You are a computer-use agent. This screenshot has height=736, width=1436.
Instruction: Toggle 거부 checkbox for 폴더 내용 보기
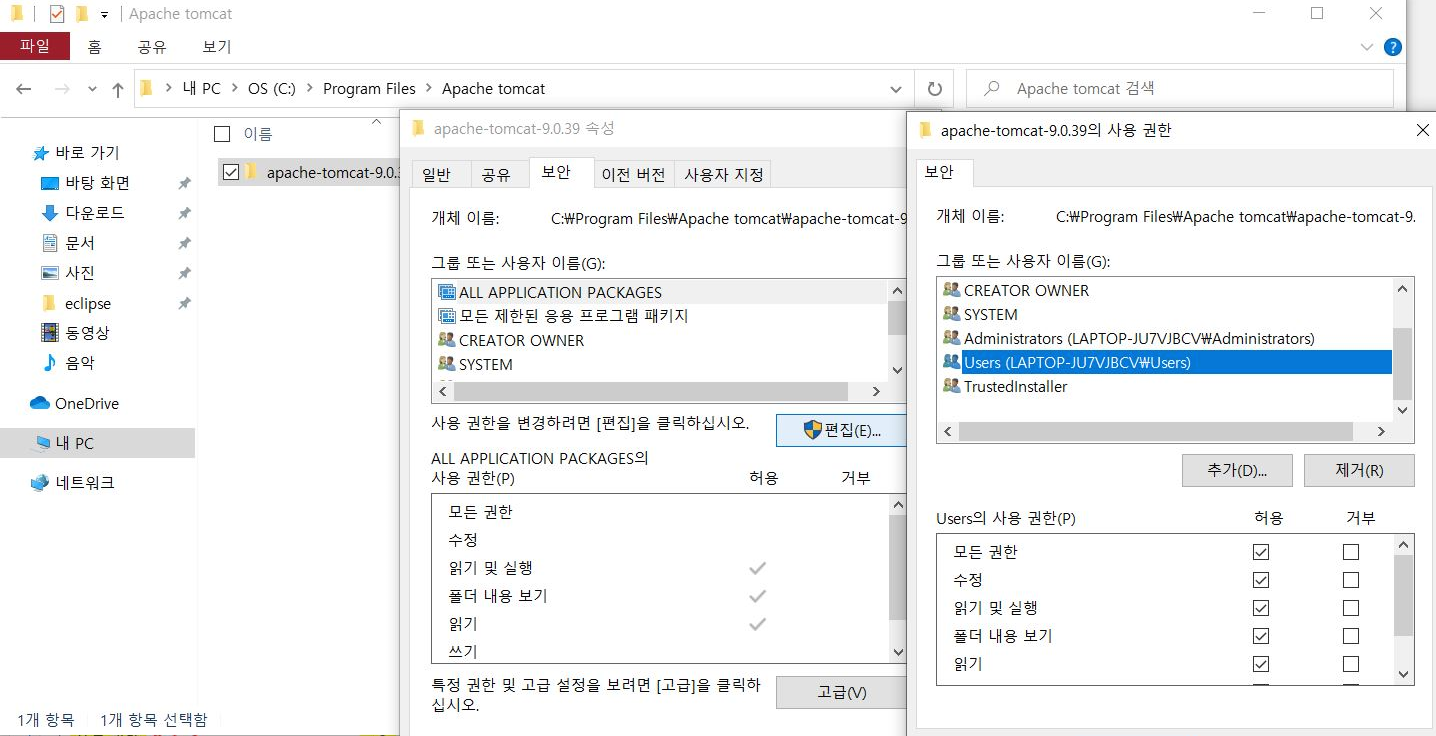[x=1351, y=636]
